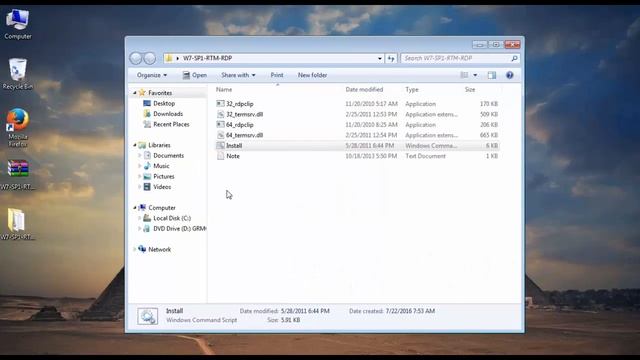This screenshot has width=640, height=360.
Task: Click the 32_termsrv.dll file icon
Action: tap(220, 114)
